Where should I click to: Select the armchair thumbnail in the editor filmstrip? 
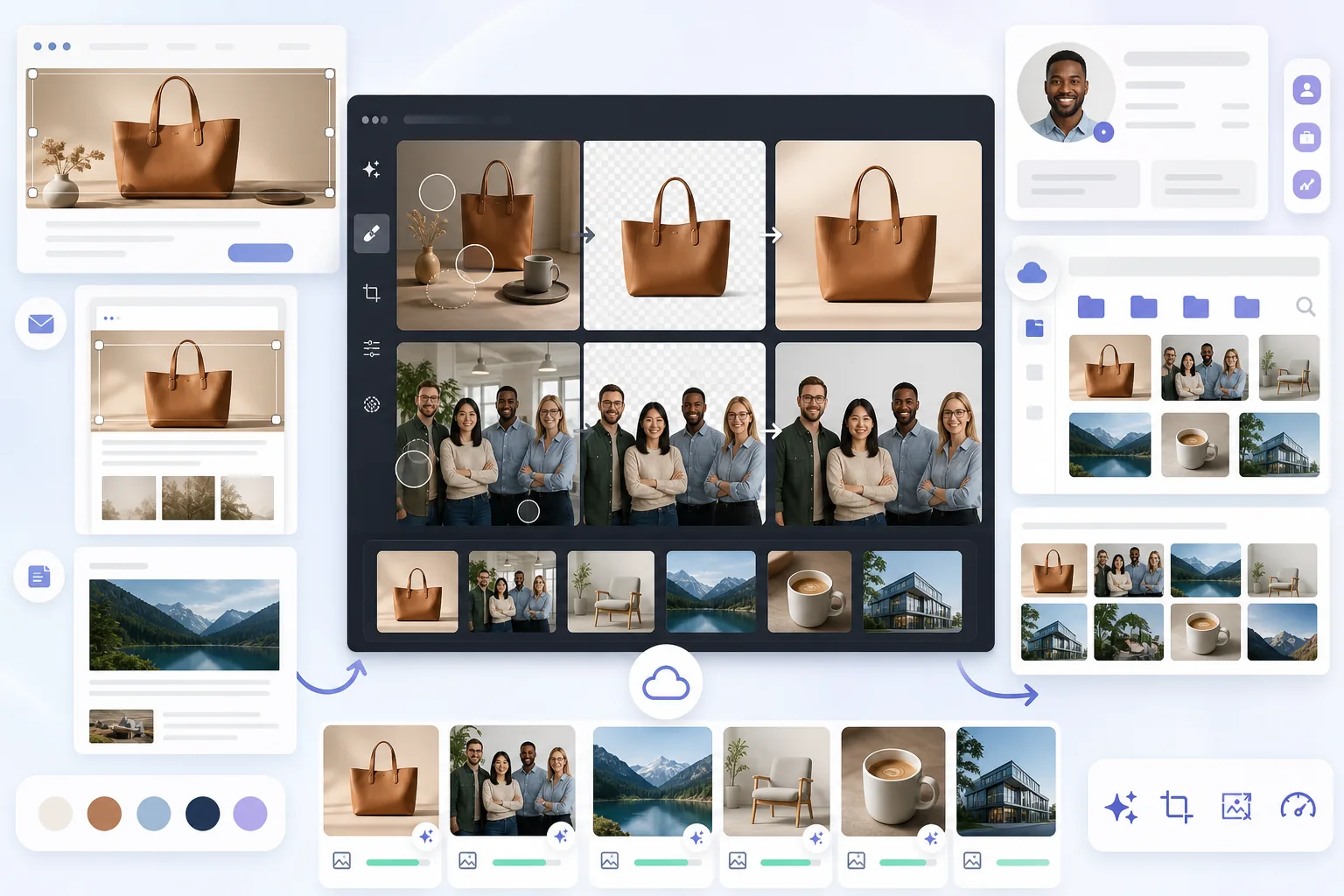[611, 591]
